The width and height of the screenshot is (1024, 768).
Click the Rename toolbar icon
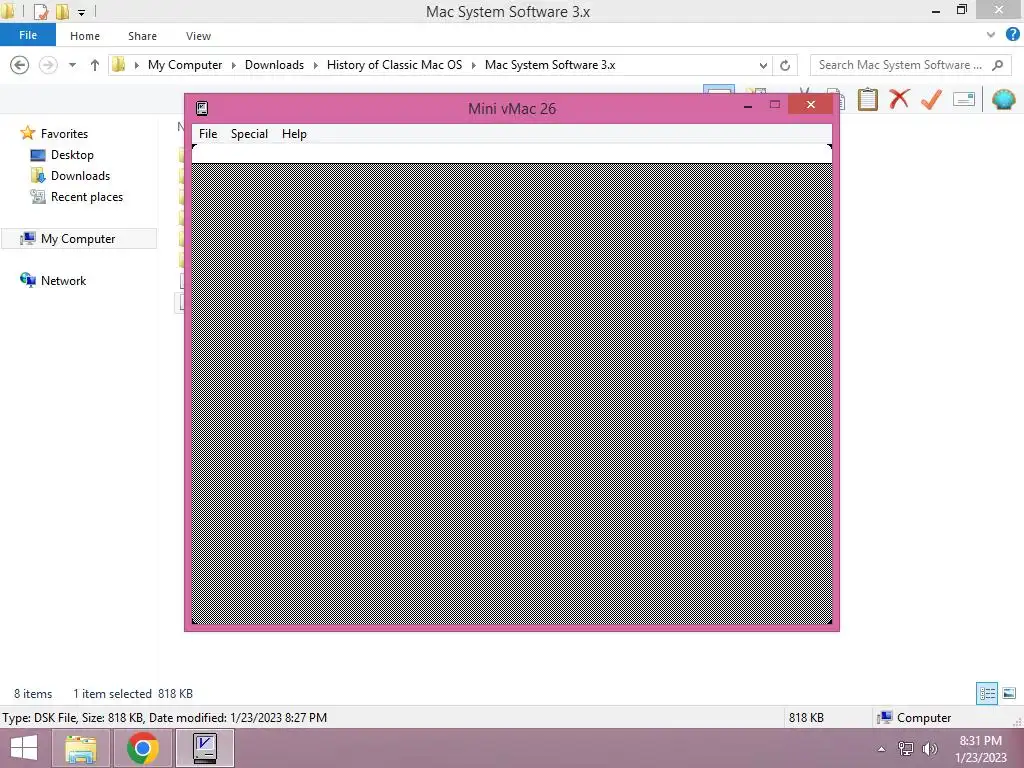964,99
